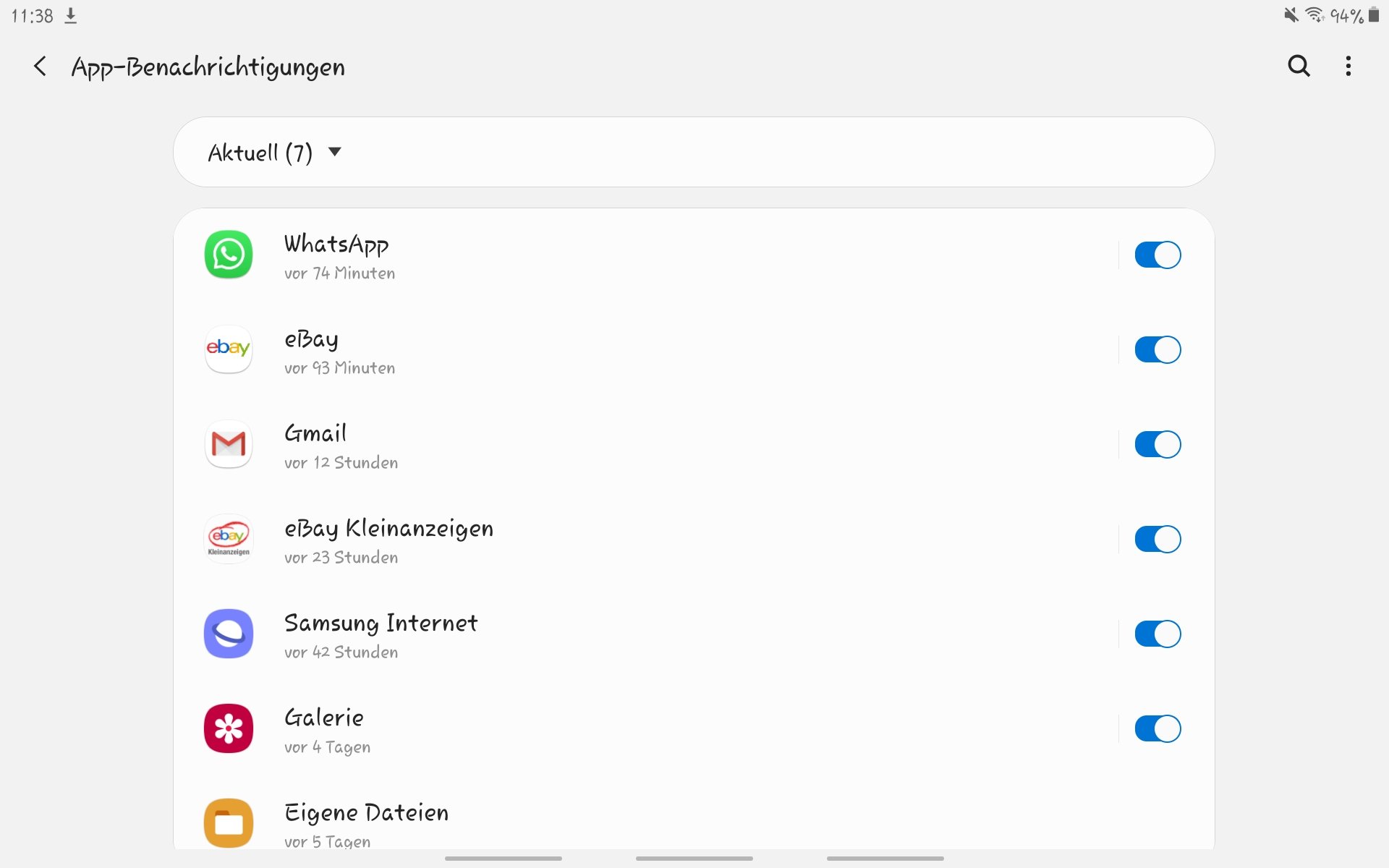The width and height of the screenshot is (1389, 868).
Task: Turn off eBay notifications switch
Action: pyautogui.click(x=1157, y=349)
